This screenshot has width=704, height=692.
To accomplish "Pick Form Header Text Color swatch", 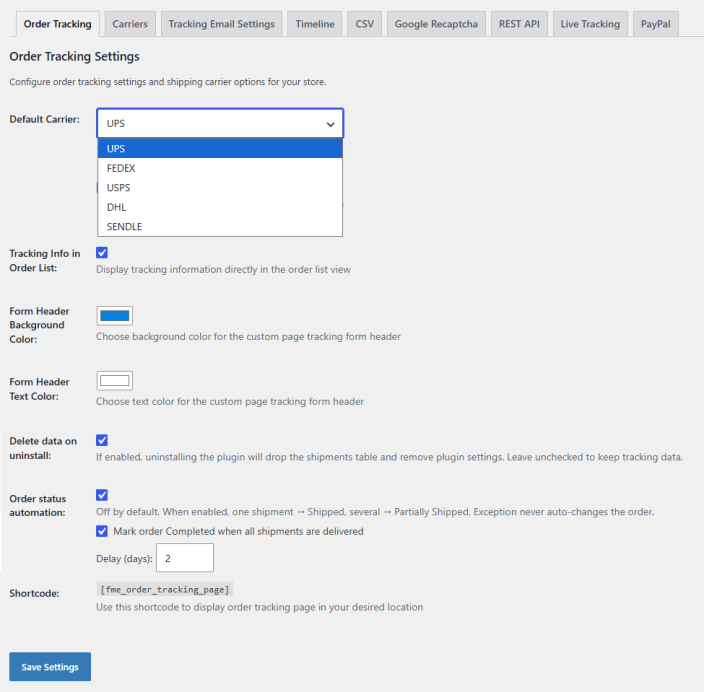I will [x=114, y=381].
